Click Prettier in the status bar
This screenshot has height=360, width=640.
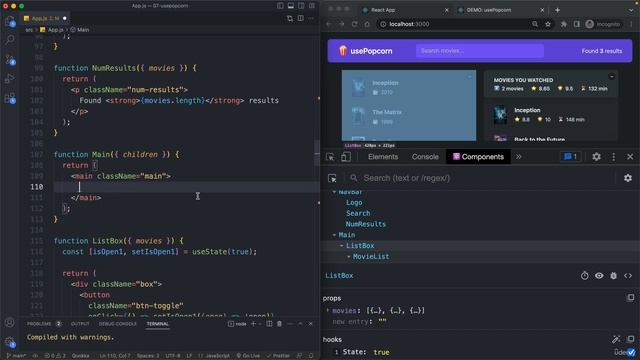tap(278, 356)
